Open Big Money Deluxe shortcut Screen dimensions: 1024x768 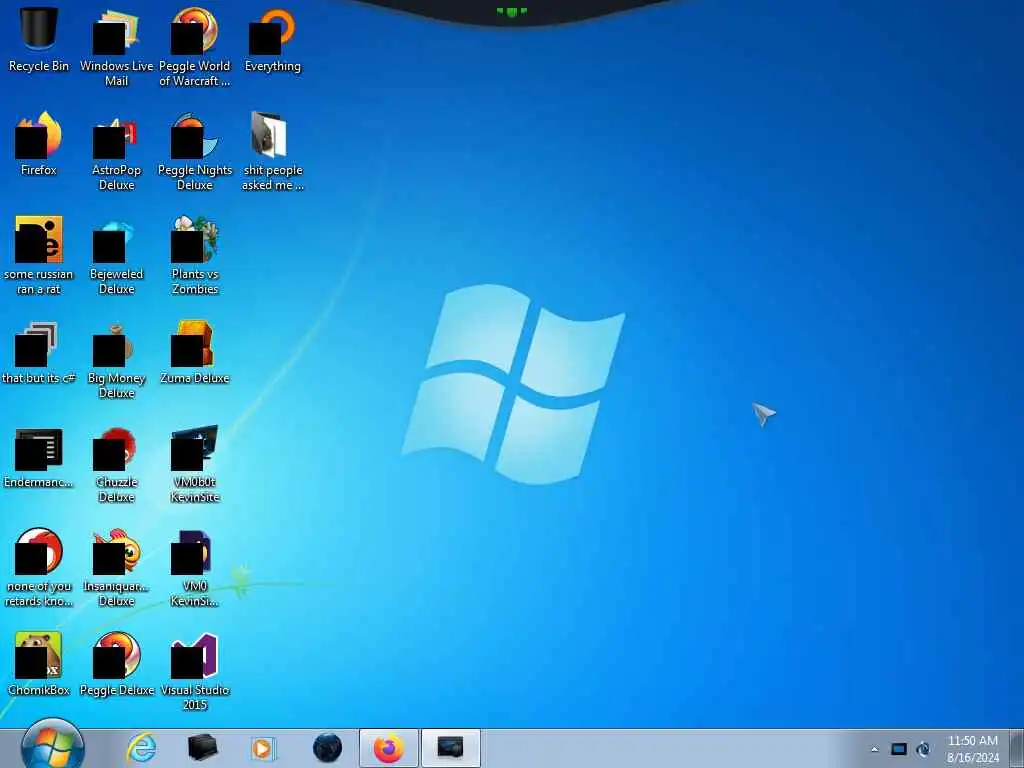116,359
